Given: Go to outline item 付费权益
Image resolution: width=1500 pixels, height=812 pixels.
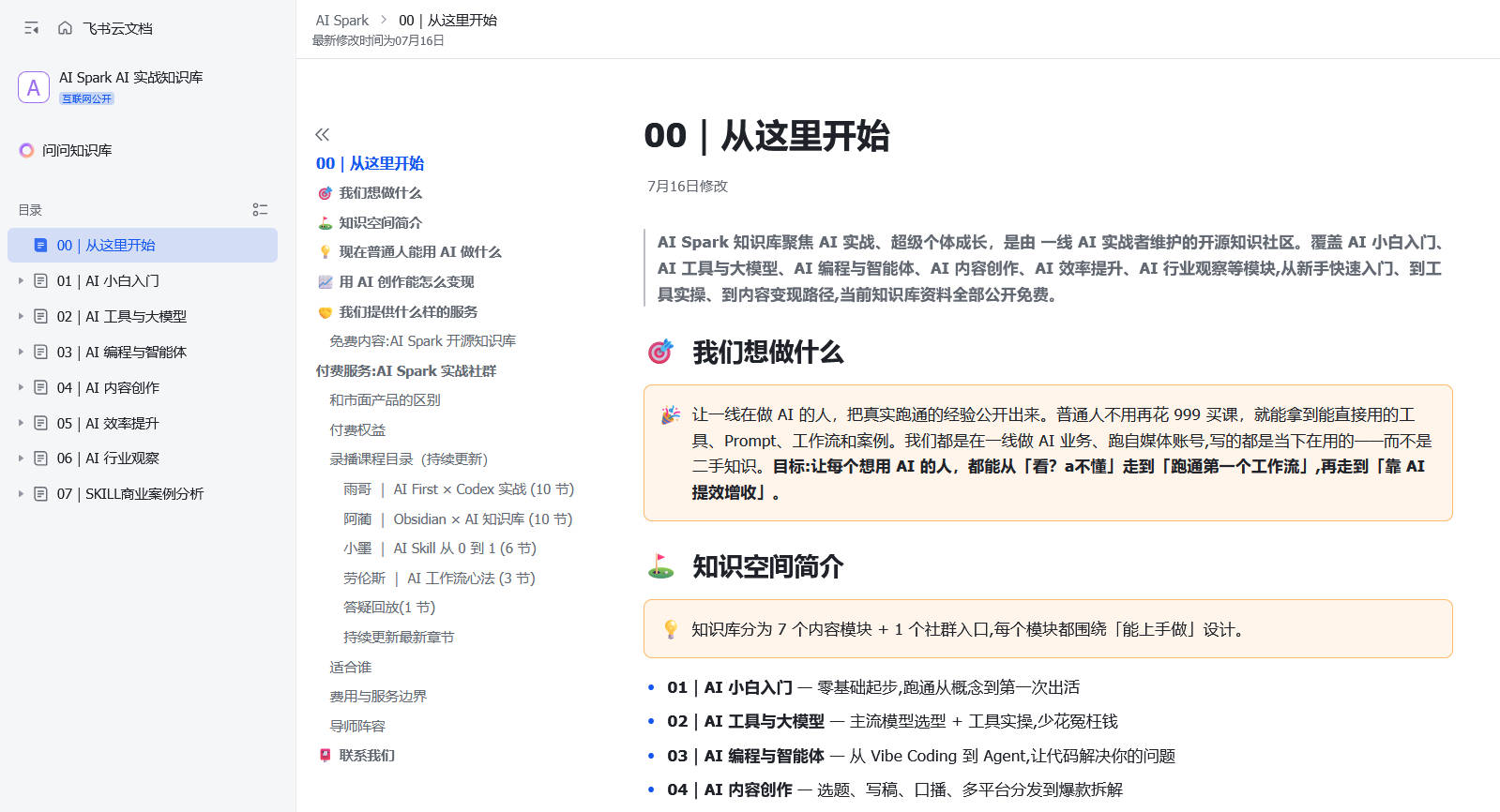Looking at the screenshot, I should point(357,430).
